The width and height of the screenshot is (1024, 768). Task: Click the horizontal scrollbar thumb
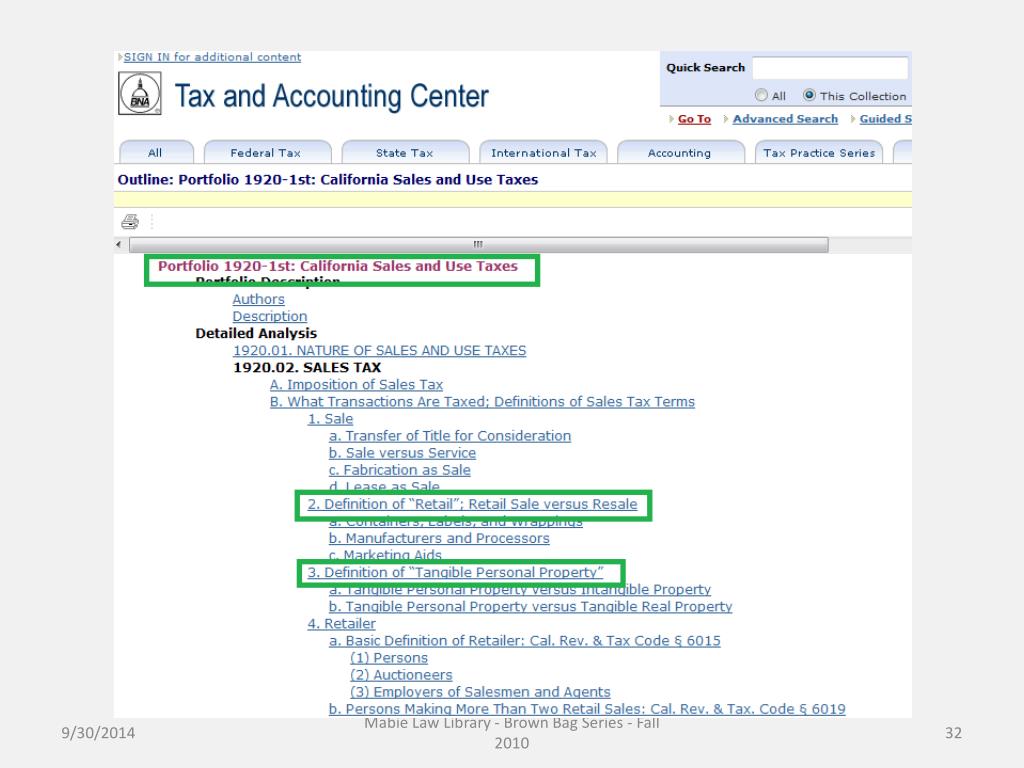479,245
